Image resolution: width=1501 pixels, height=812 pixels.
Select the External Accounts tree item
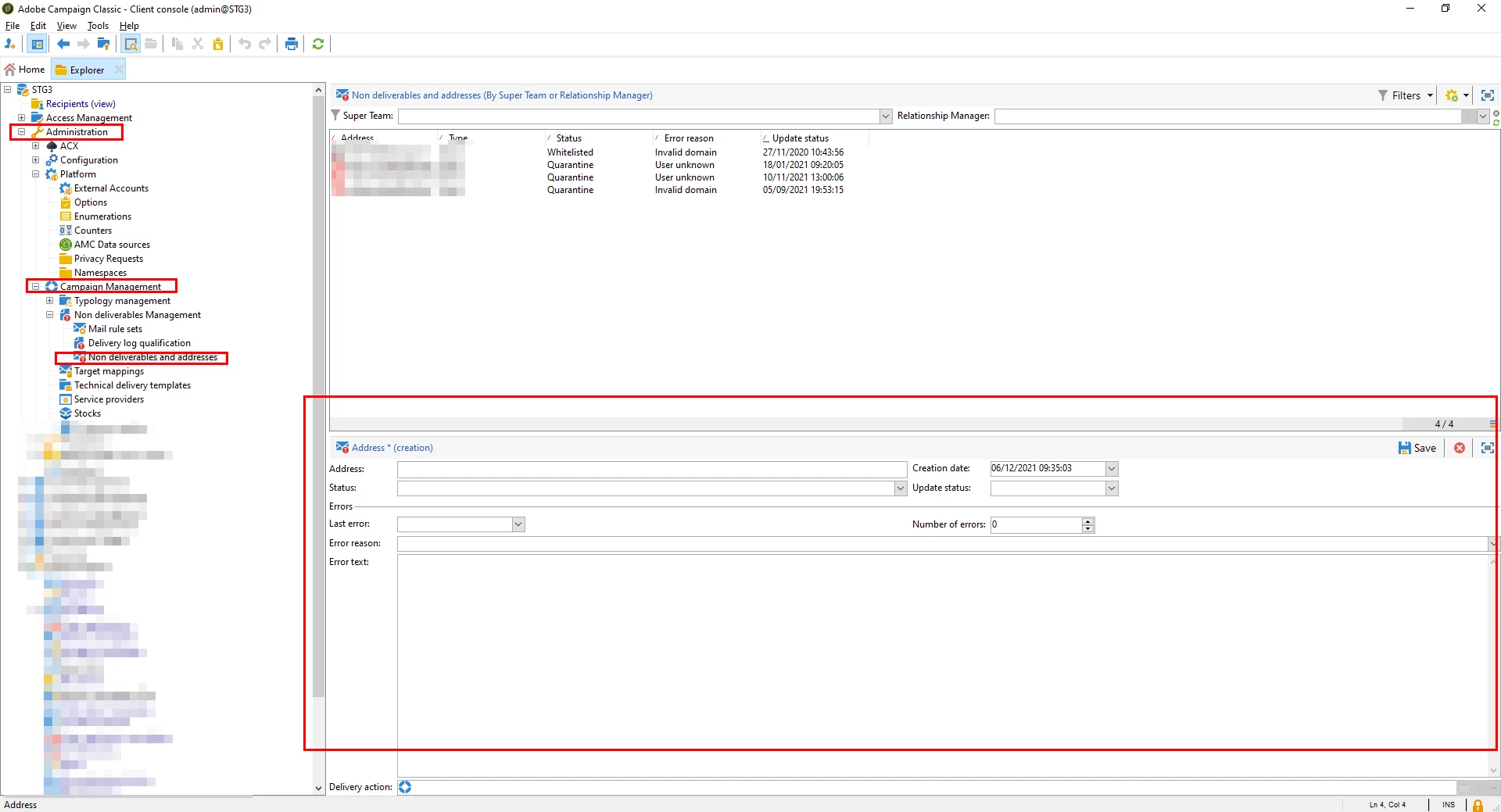point(104,188)
